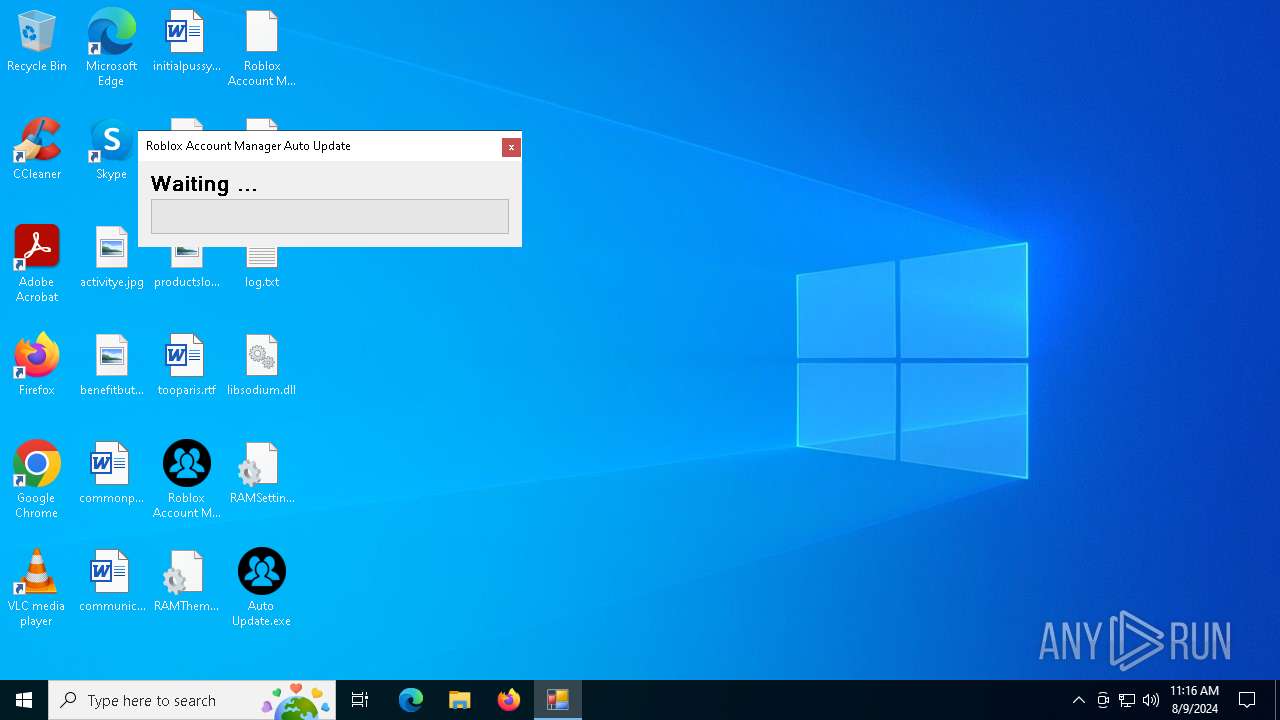Open the Skype desktop shortcut
Viewport: 1280px width, 720px height.
111,150
